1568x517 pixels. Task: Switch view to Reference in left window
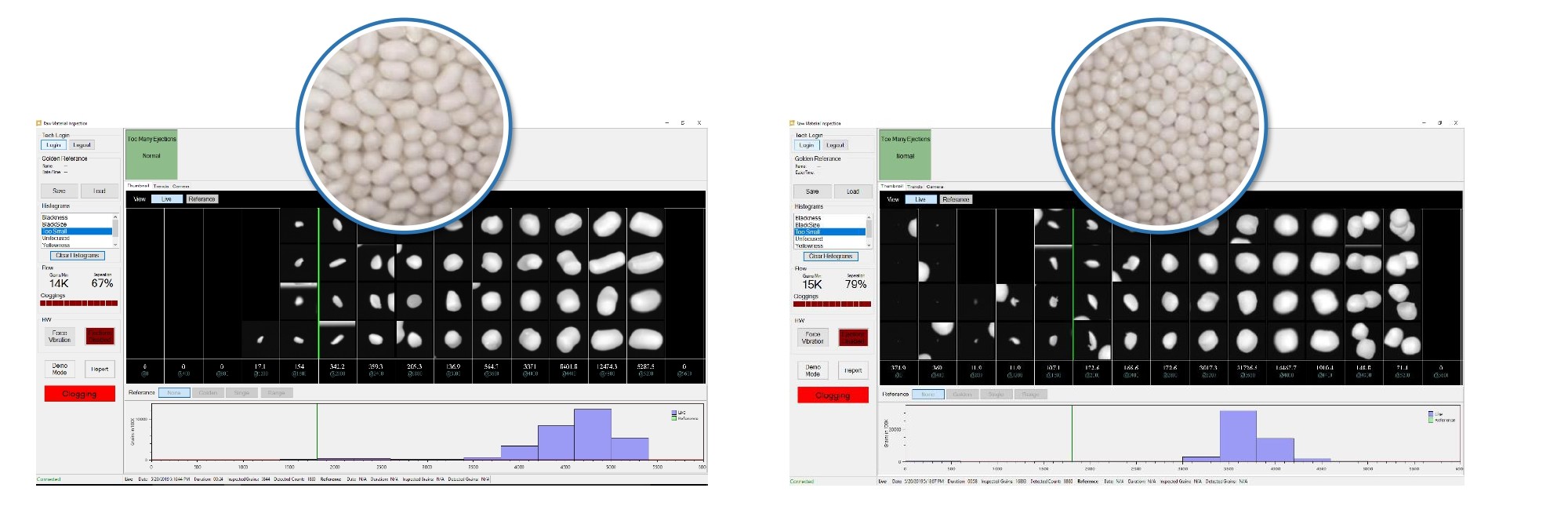[x=201, y=199]
